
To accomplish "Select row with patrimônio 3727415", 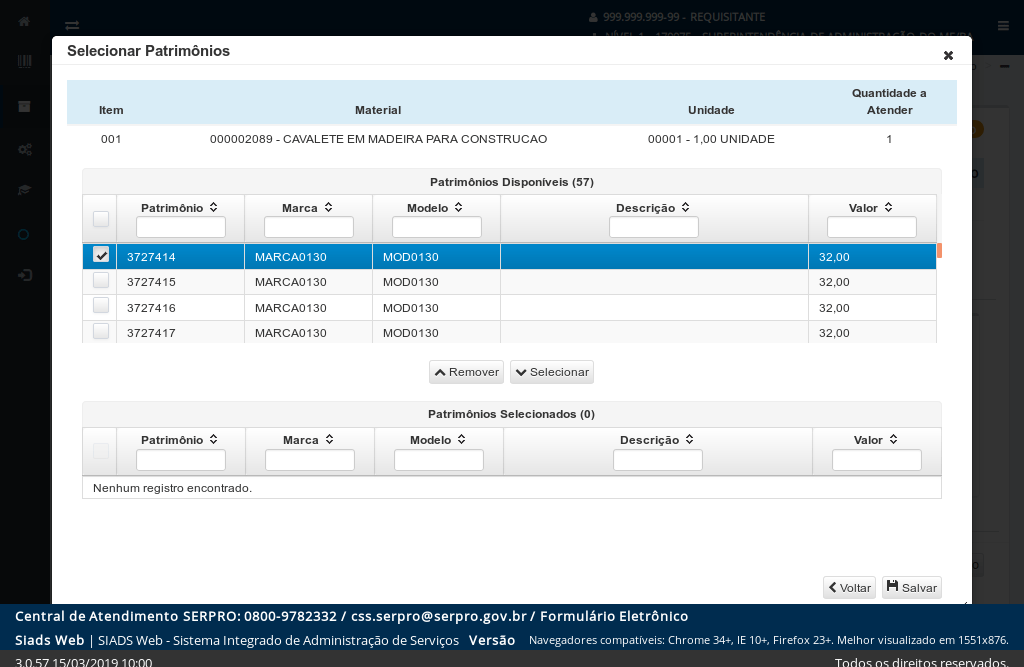I will tap(509, 282).
